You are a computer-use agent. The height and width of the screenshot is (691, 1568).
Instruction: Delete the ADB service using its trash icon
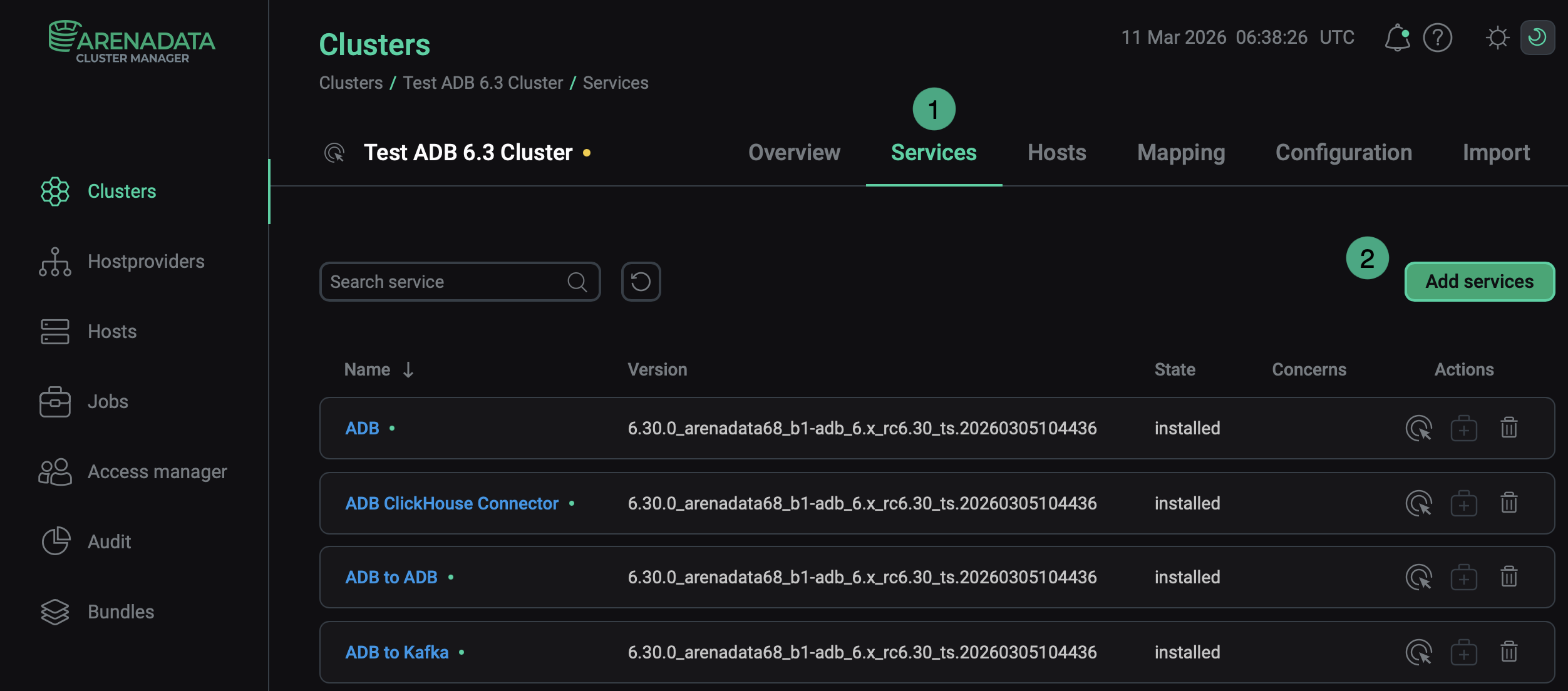point(1509,427)
